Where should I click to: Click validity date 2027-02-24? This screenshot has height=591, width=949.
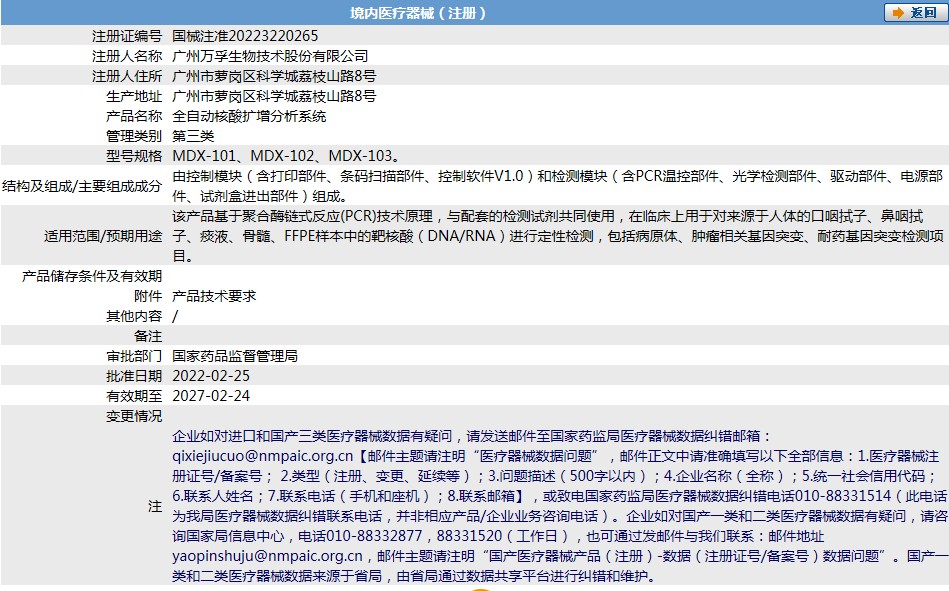coord(211,396)
